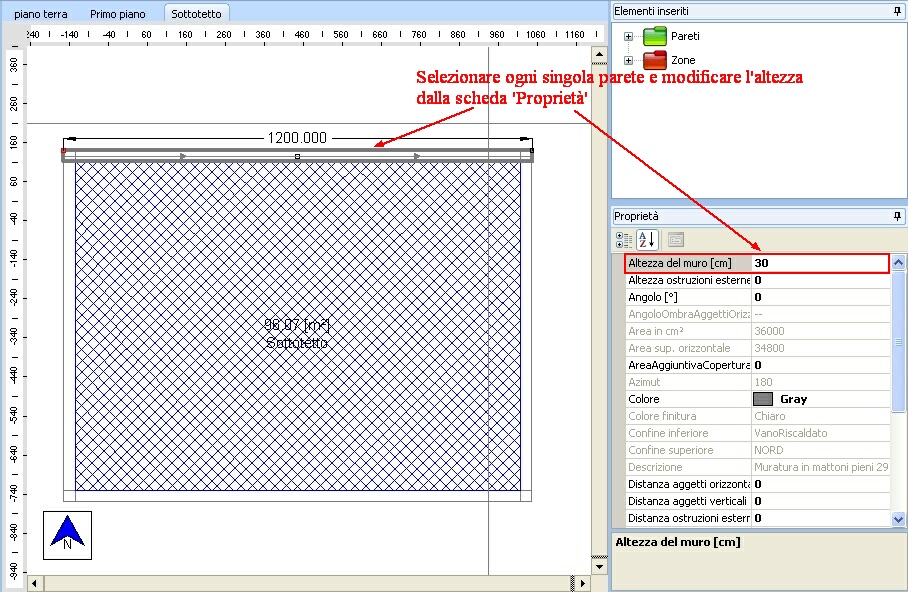Edit the Altezza del muro value field
The height and width of the screenshot is (592, 908).
[820, 263]
